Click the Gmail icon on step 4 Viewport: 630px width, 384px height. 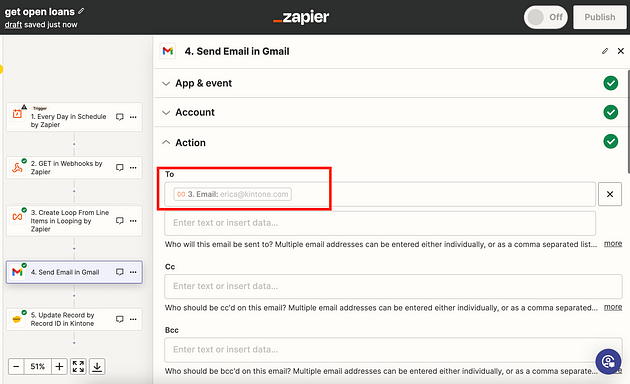click(x=17, y=272)
